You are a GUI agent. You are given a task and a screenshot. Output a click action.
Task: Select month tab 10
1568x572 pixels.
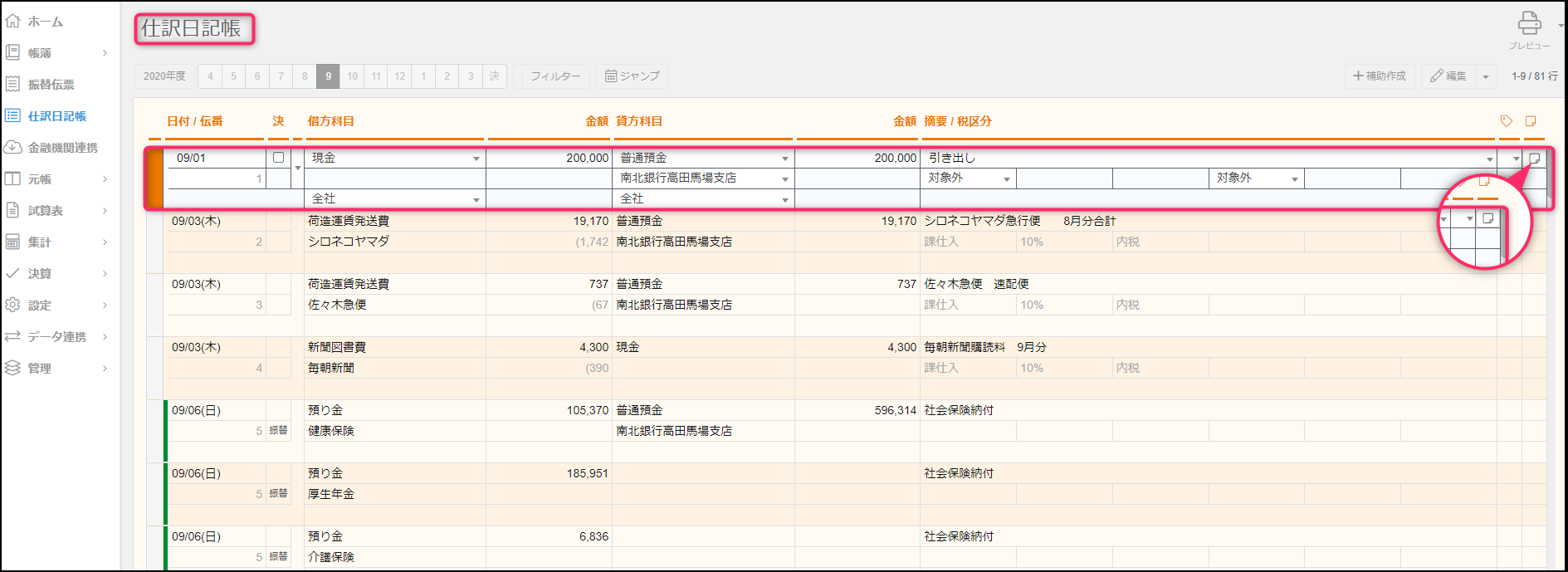click(x=353, y=76)
